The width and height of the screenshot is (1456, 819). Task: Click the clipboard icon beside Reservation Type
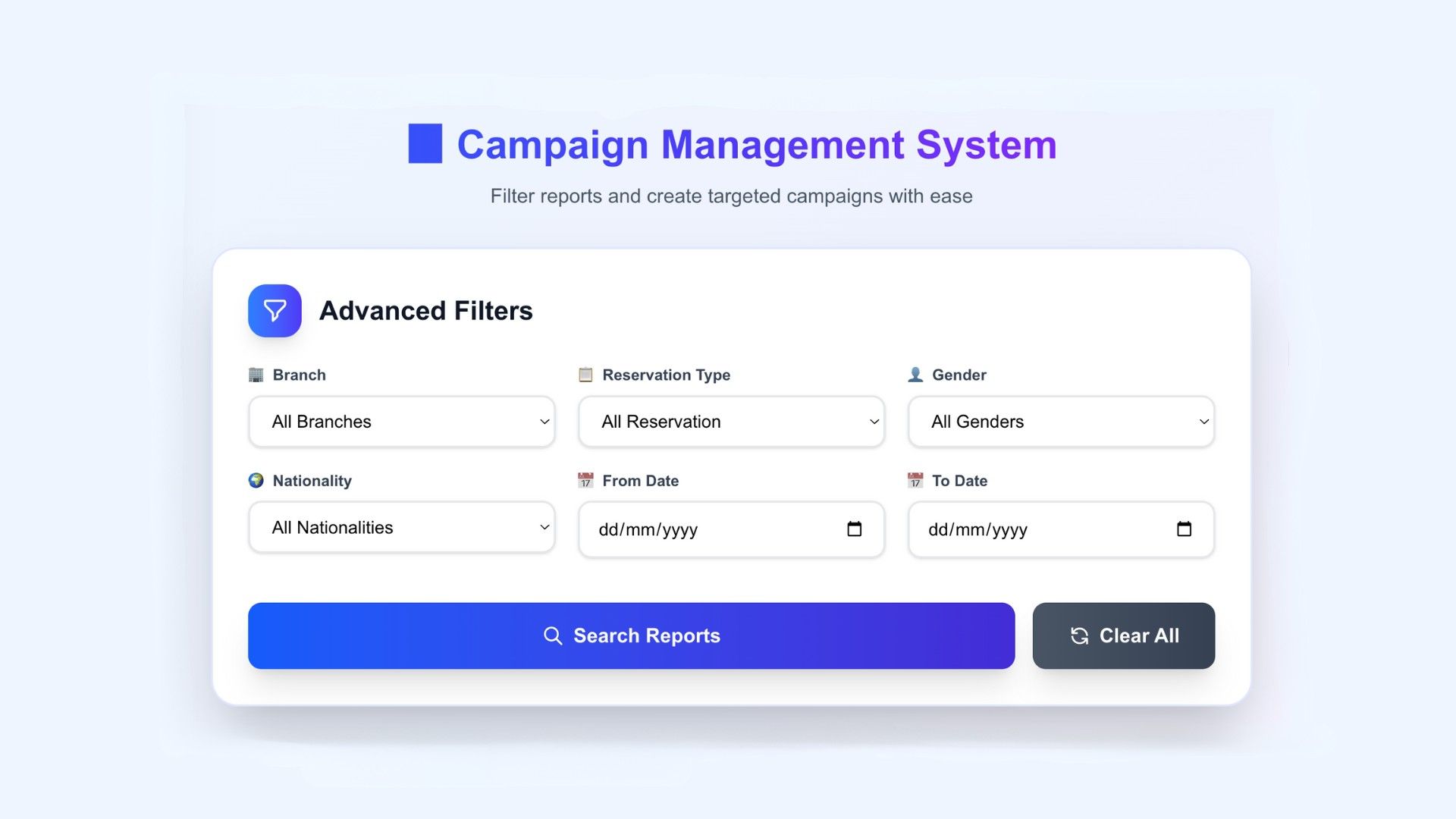[585, 374]
